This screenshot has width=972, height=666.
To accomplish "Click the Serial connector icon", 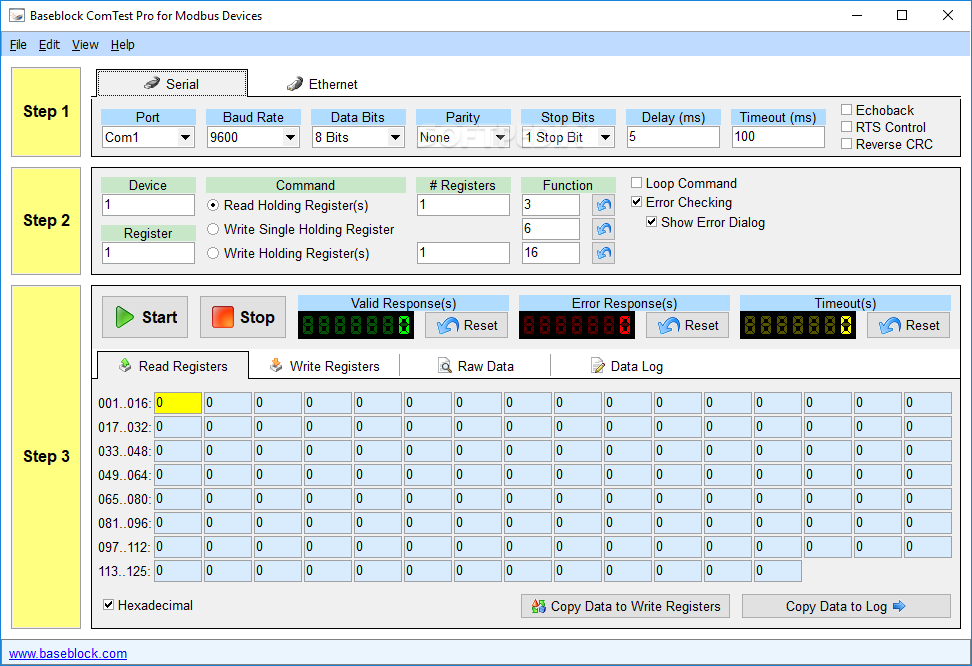I will 152,83.
